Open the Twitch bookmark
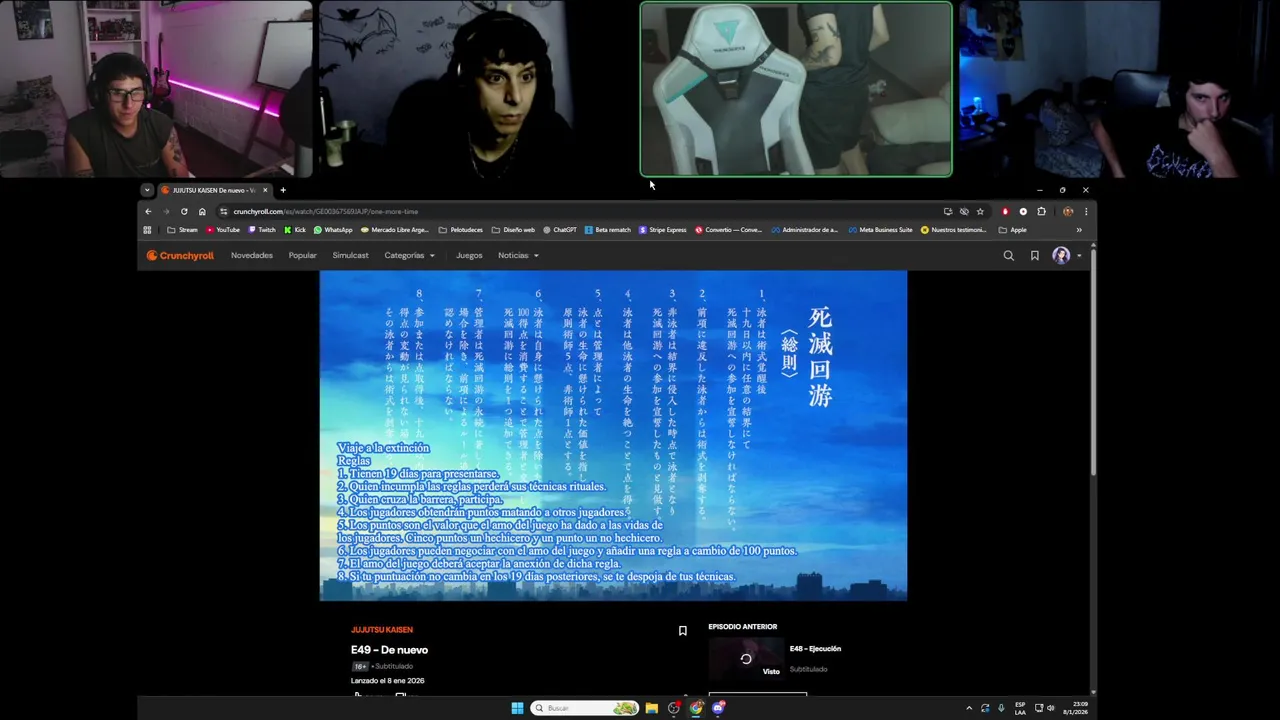 click(262, 230)
